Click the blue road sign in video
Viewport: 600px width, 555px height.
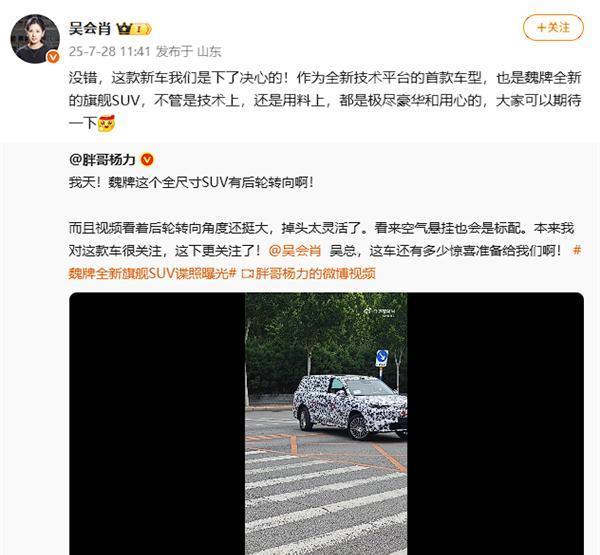(x=382, y=357)
